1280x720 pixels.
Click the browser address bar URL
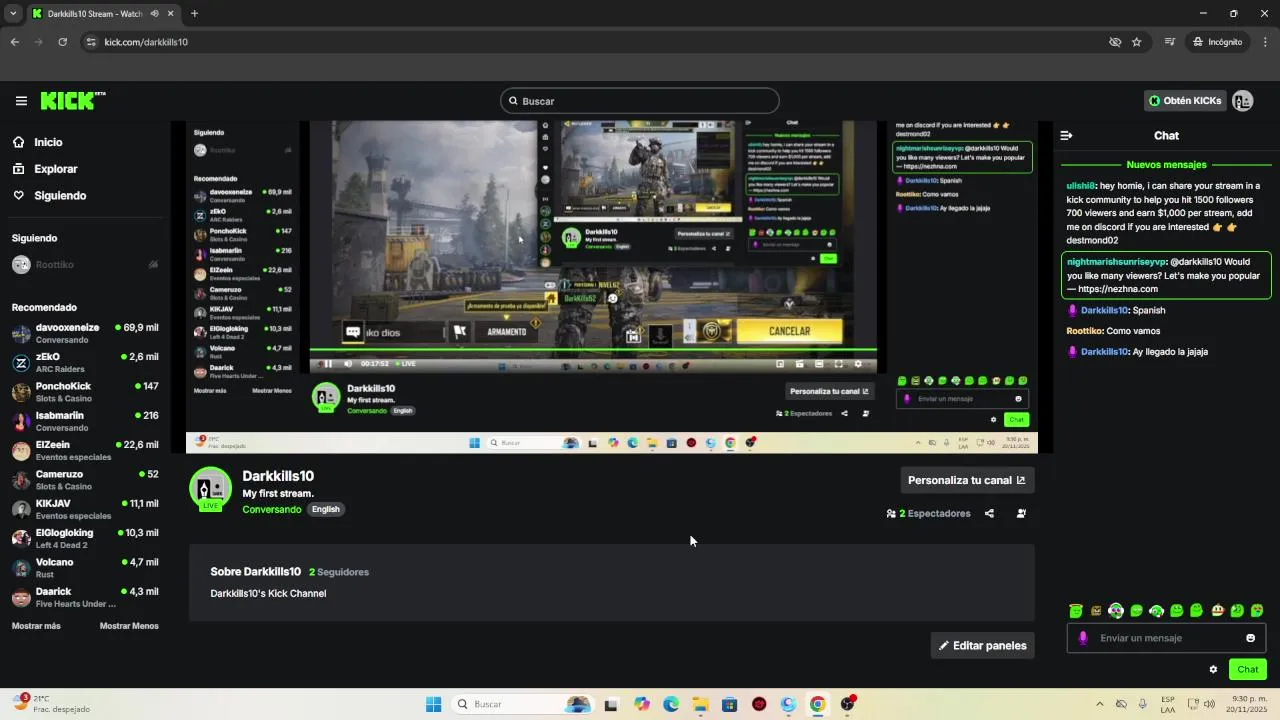pos(146,42)
